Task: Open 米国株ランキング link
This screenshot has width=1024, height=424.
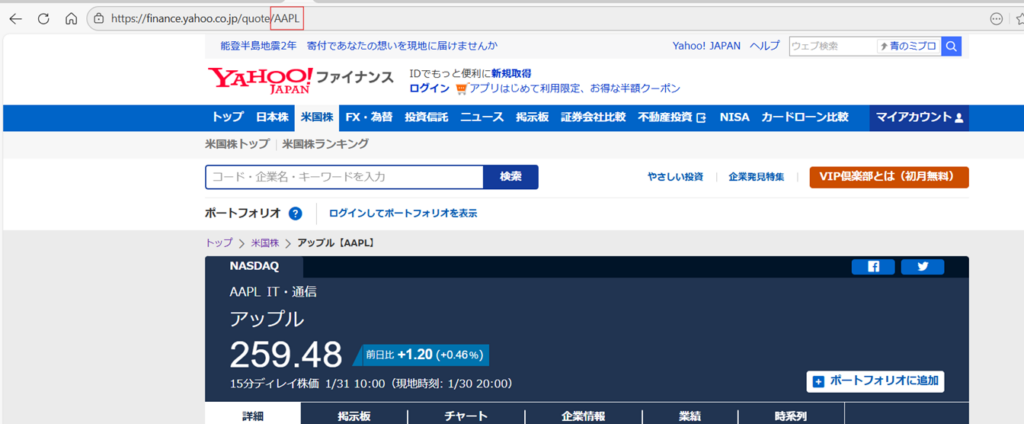Action: coord(325,144)
